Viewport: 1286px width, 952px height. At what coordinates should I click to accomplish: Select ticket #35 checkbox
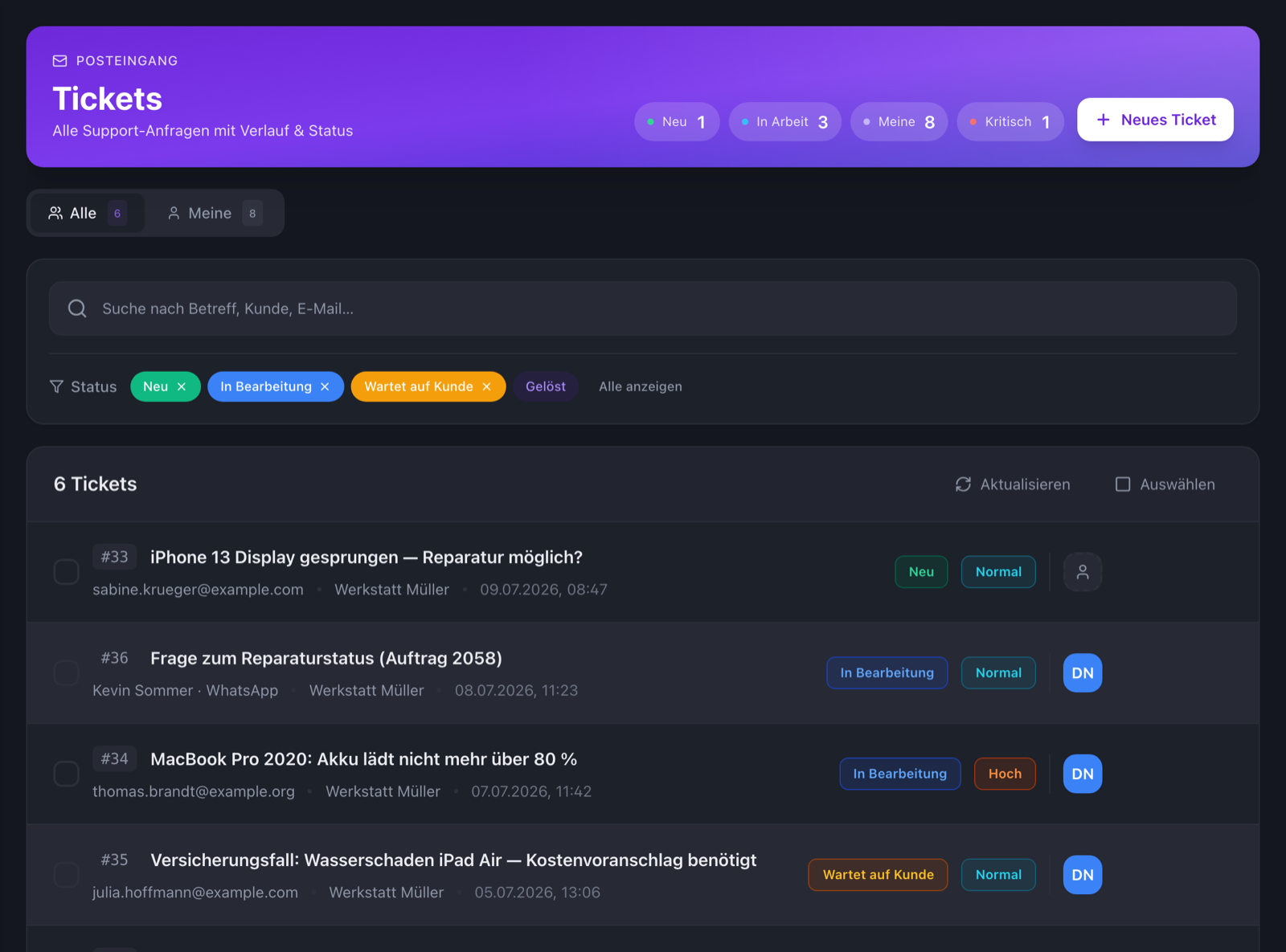pos(66,875)
